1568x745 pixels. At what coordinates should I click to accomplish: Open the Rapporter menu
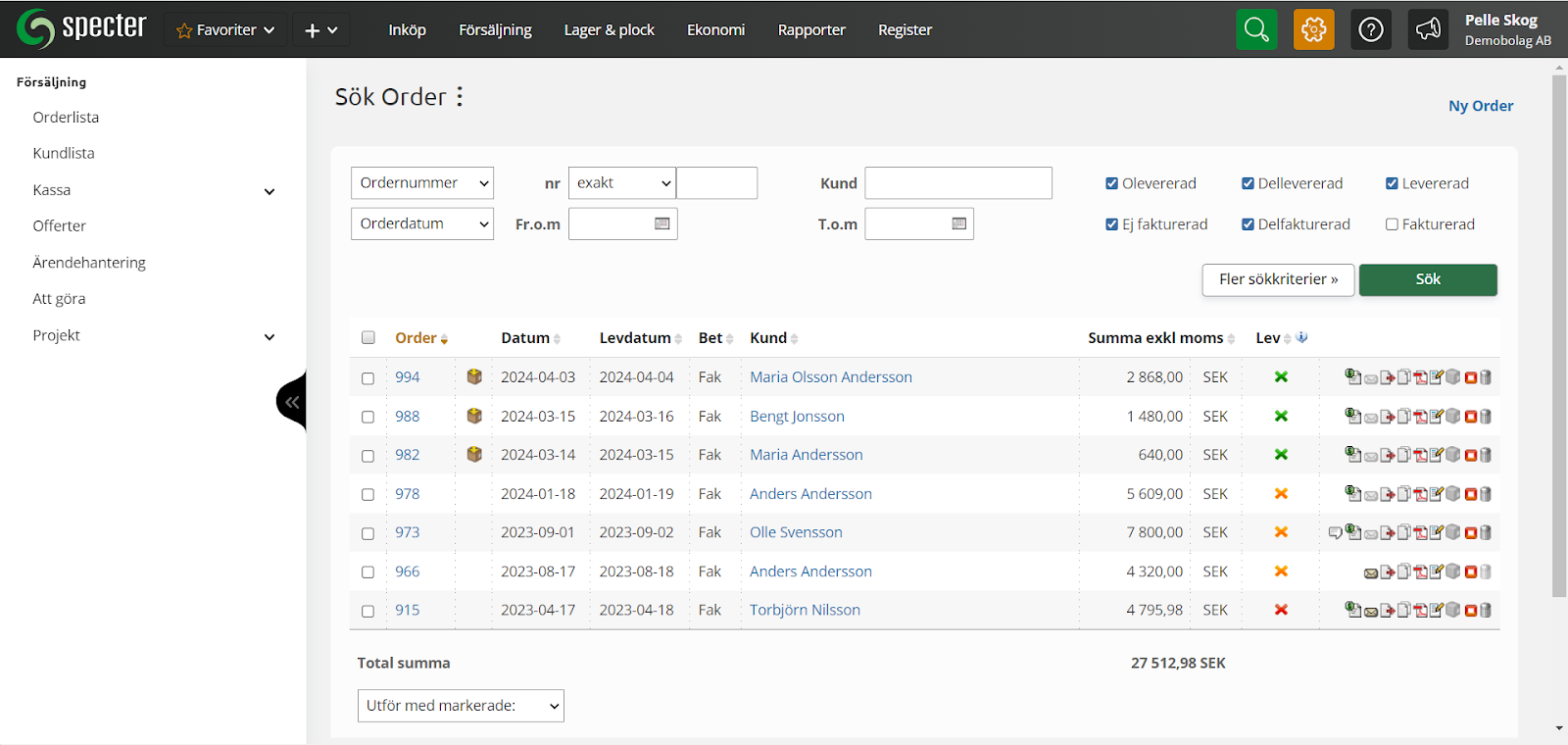pyautogui.click(x=810, y=29)
